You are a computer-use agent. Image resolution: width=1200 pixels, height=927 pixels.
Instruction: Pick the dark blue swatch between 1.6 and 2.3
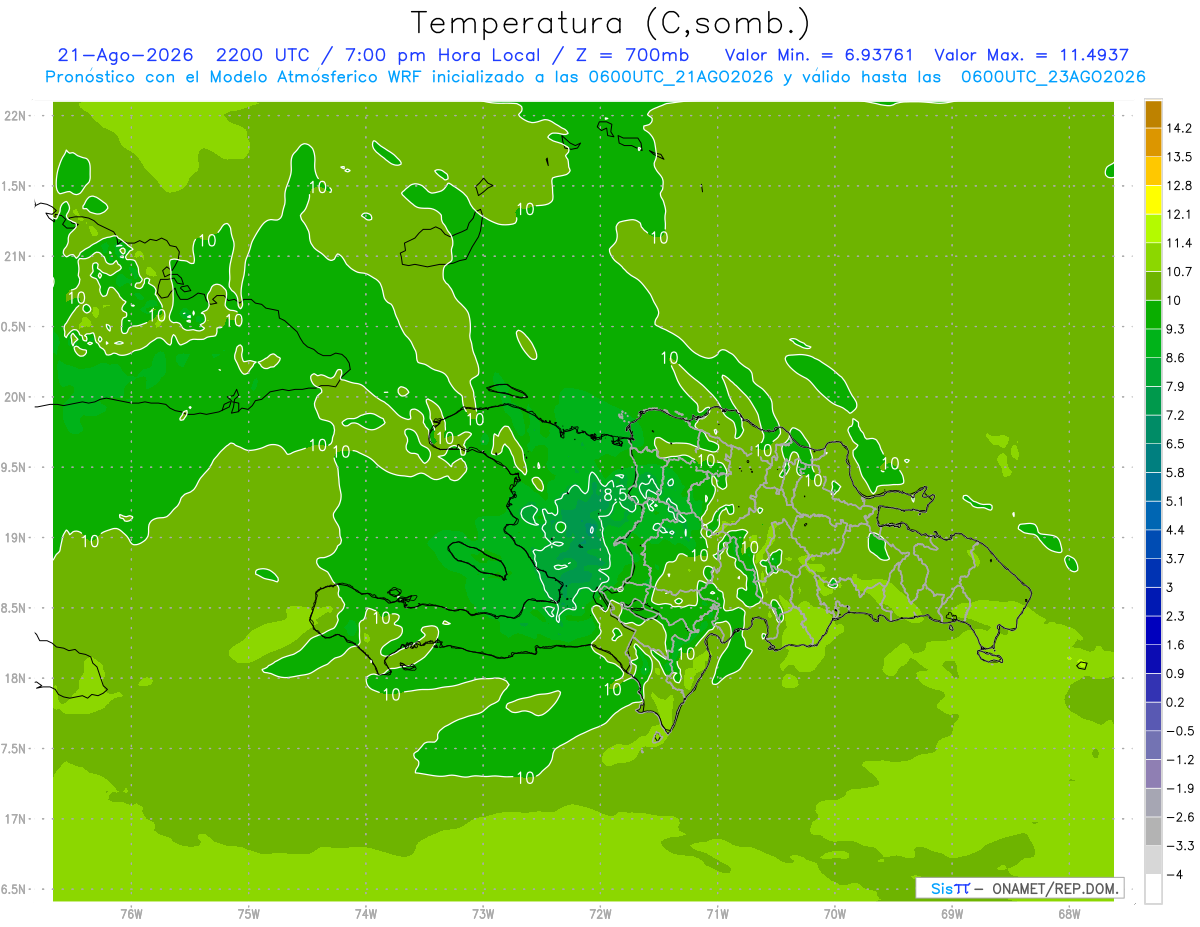pos(1153,630)
